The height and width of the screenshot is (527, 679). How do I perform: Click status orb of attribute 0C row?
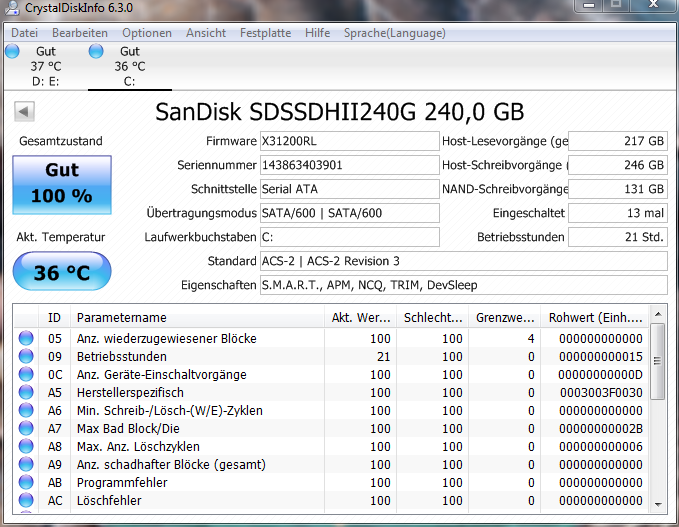[x=26, y=374]
